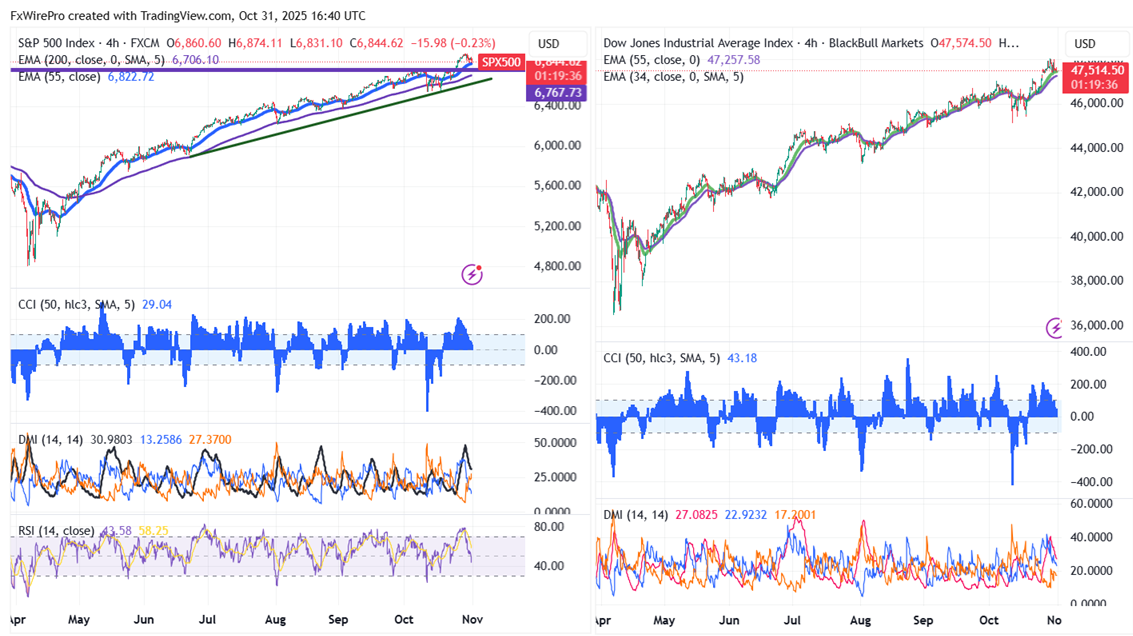Click the lightning replay icon on S&P chart

pyautogui.click(x=472, y=275)
